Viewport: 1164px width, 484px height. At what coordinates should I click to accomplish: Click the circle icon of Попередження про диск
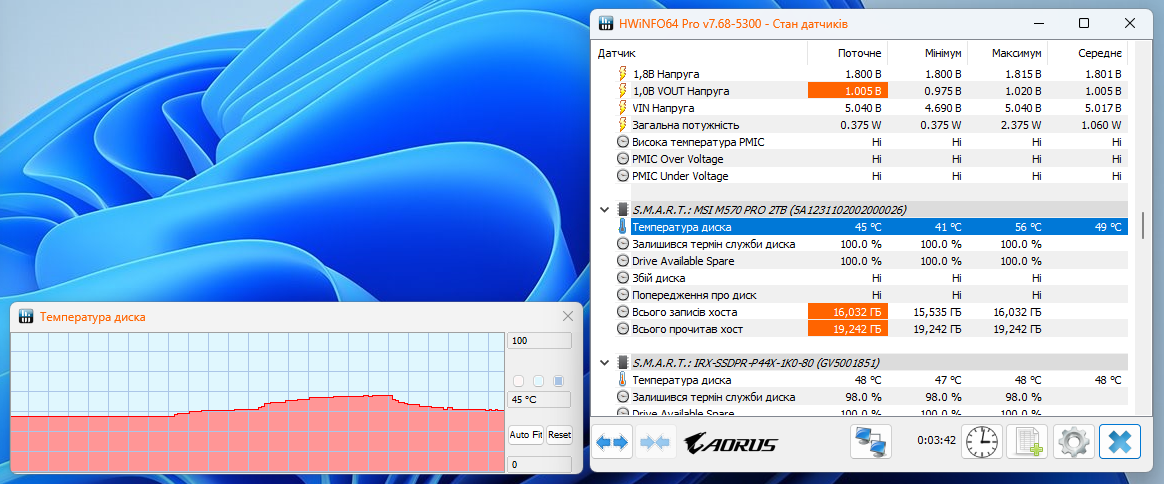[x=623, y=295]
